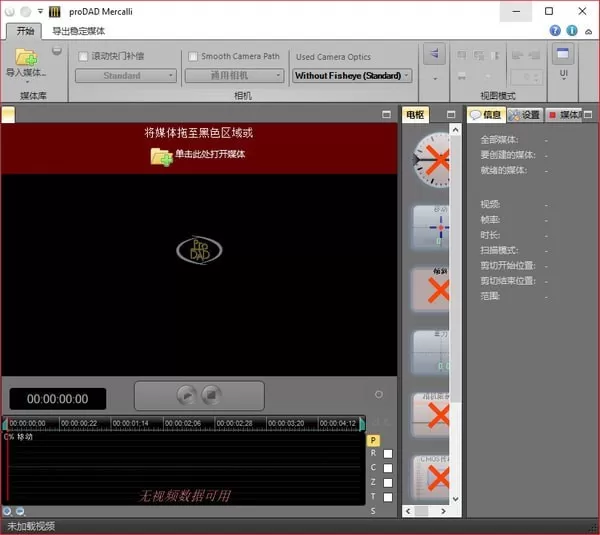600x535 pixels.
Task: Click the stop button in the playback panel
Action: tap(211, 395)
